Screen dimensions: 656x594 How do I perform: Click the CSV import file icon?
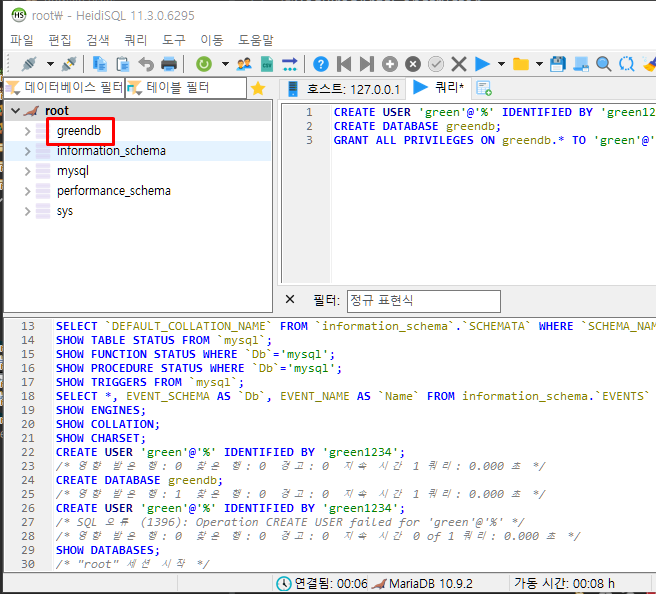click(267, 64)
